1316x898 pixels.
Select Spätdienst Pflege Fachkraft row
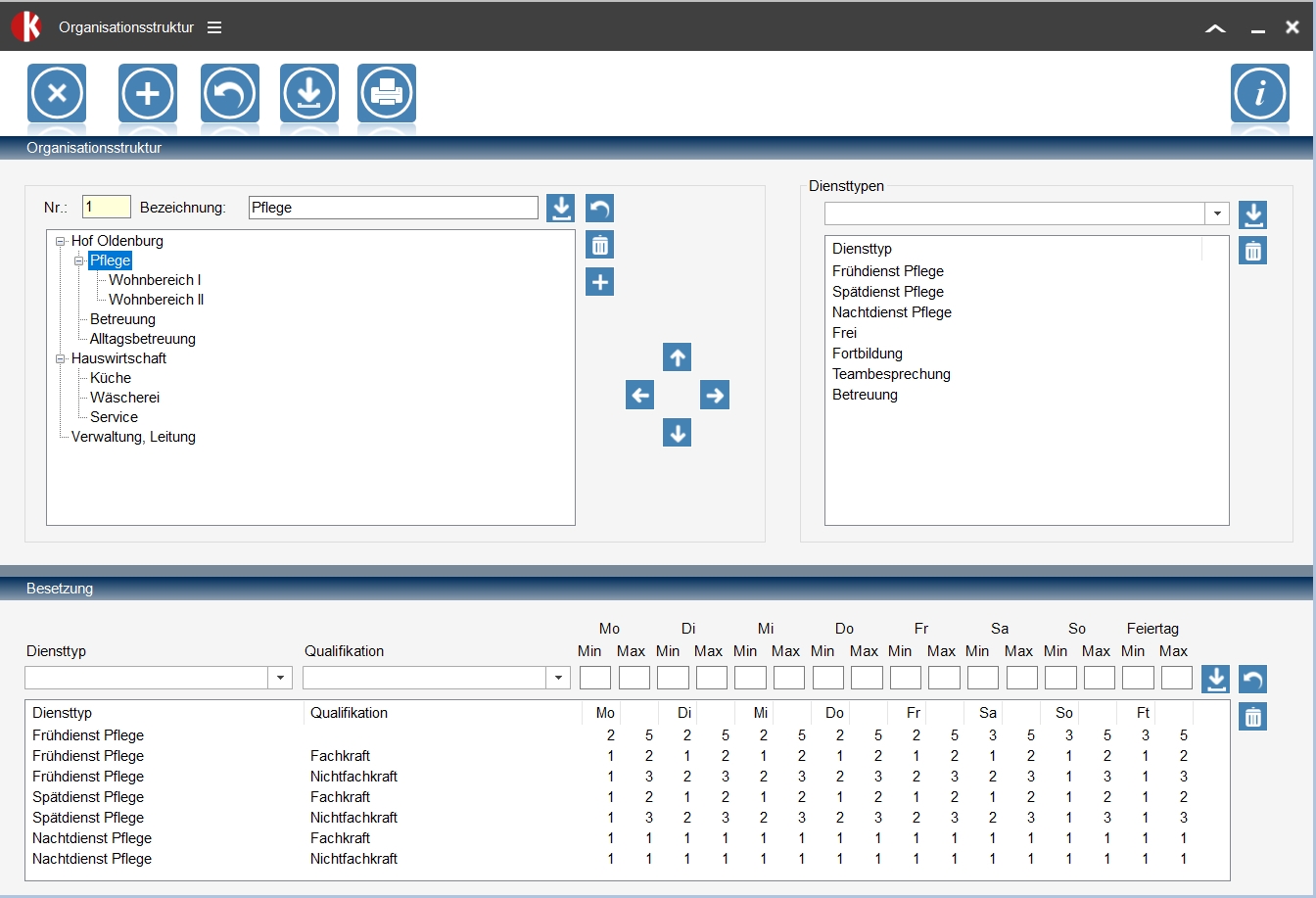[x=627, y=797]
